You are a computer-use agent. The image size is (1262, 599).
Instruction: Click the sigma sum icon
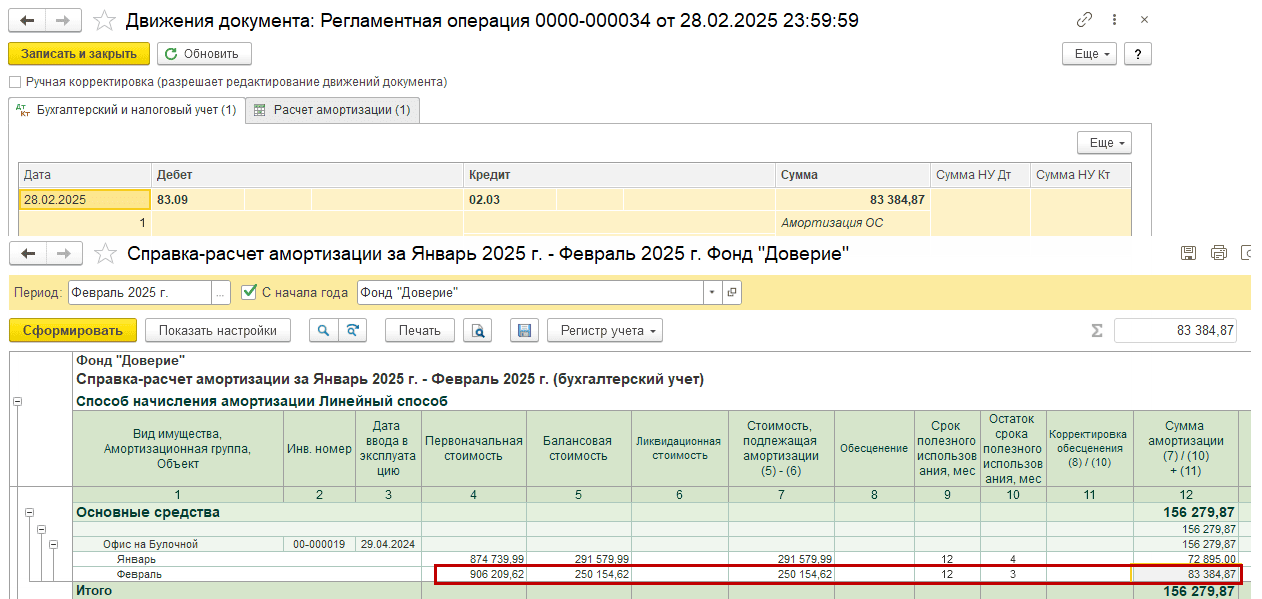1097,331
